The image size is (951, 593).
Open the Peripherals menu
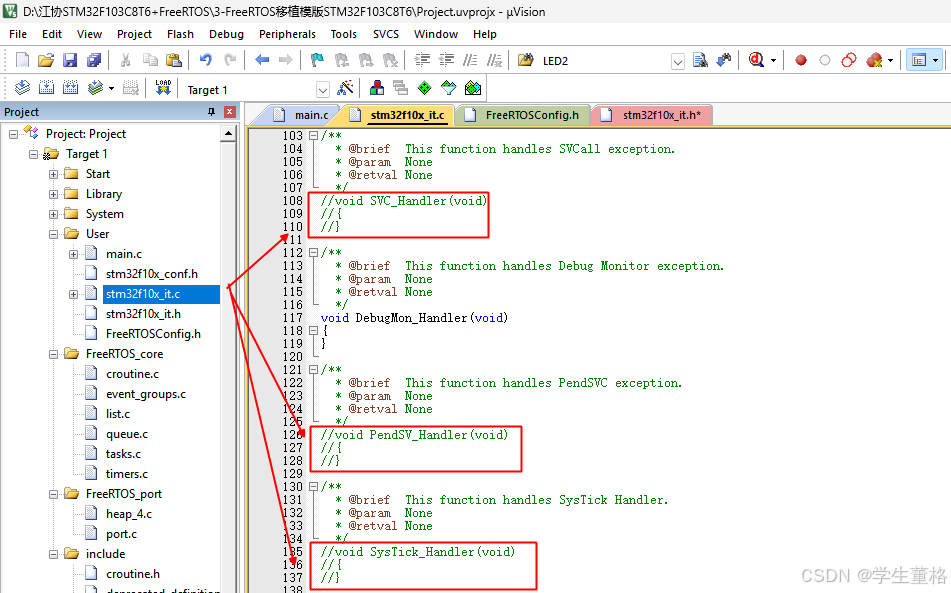point(287,34)
